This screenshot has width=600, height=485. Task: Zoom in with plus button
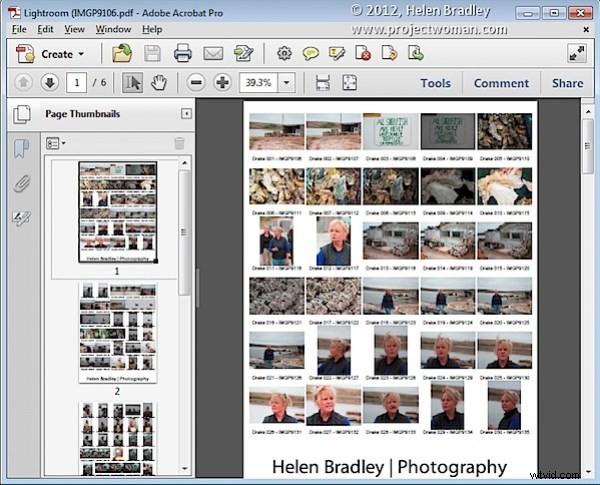coord(222,82)
